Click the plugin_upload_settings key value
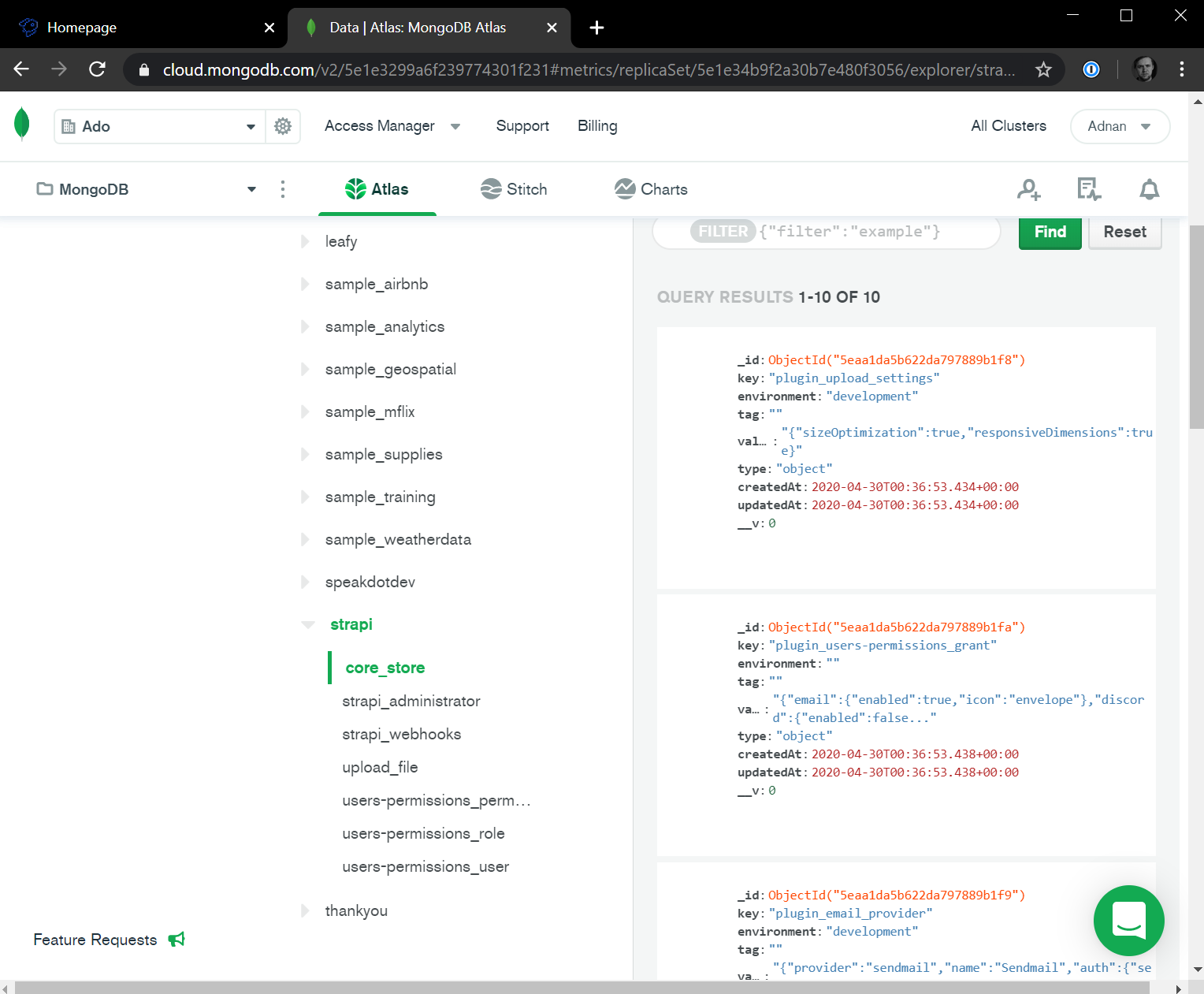 tap(854, 378)
